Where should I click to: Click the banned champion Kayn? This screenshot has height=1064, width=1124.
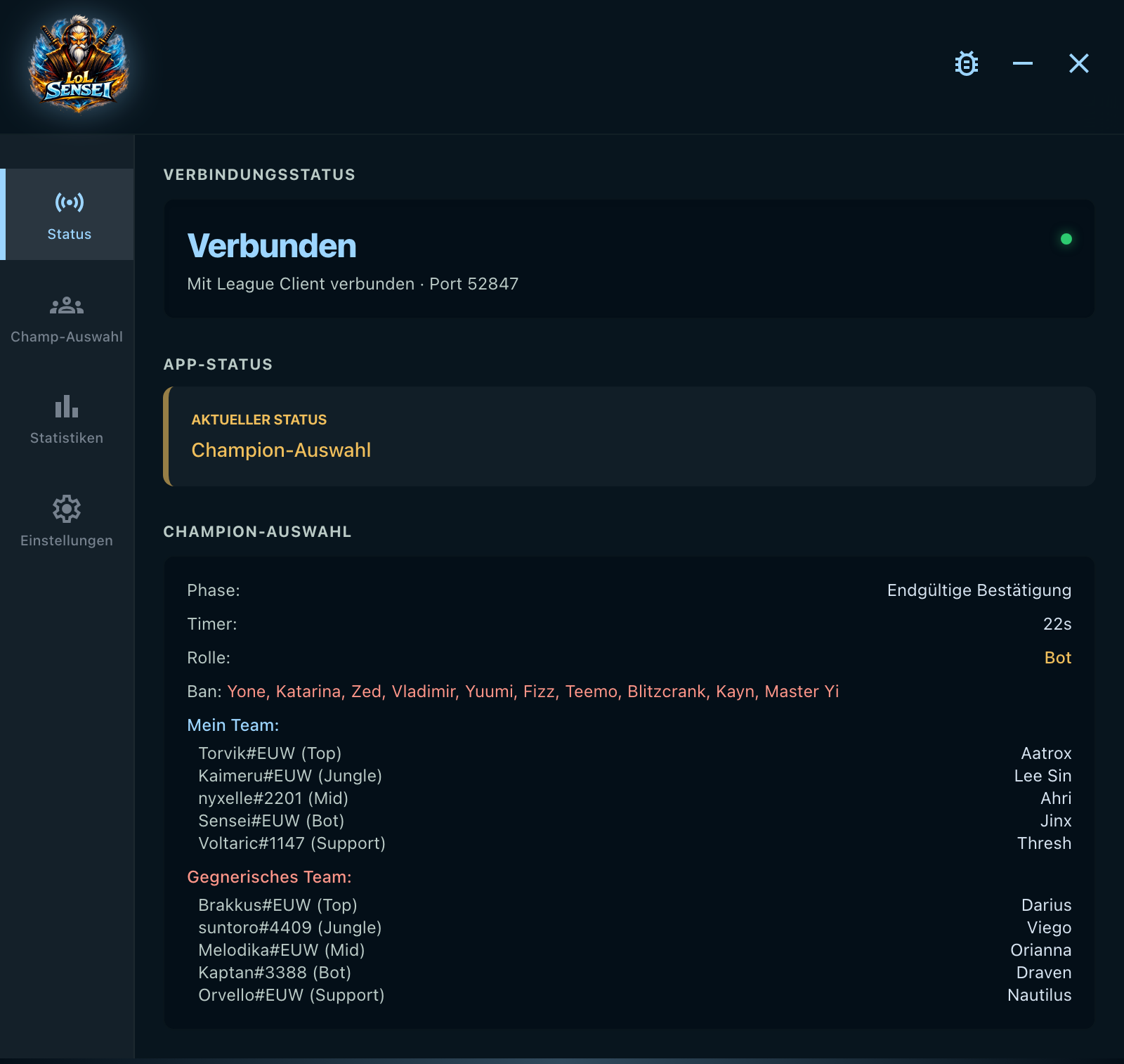tap(735, 692)
